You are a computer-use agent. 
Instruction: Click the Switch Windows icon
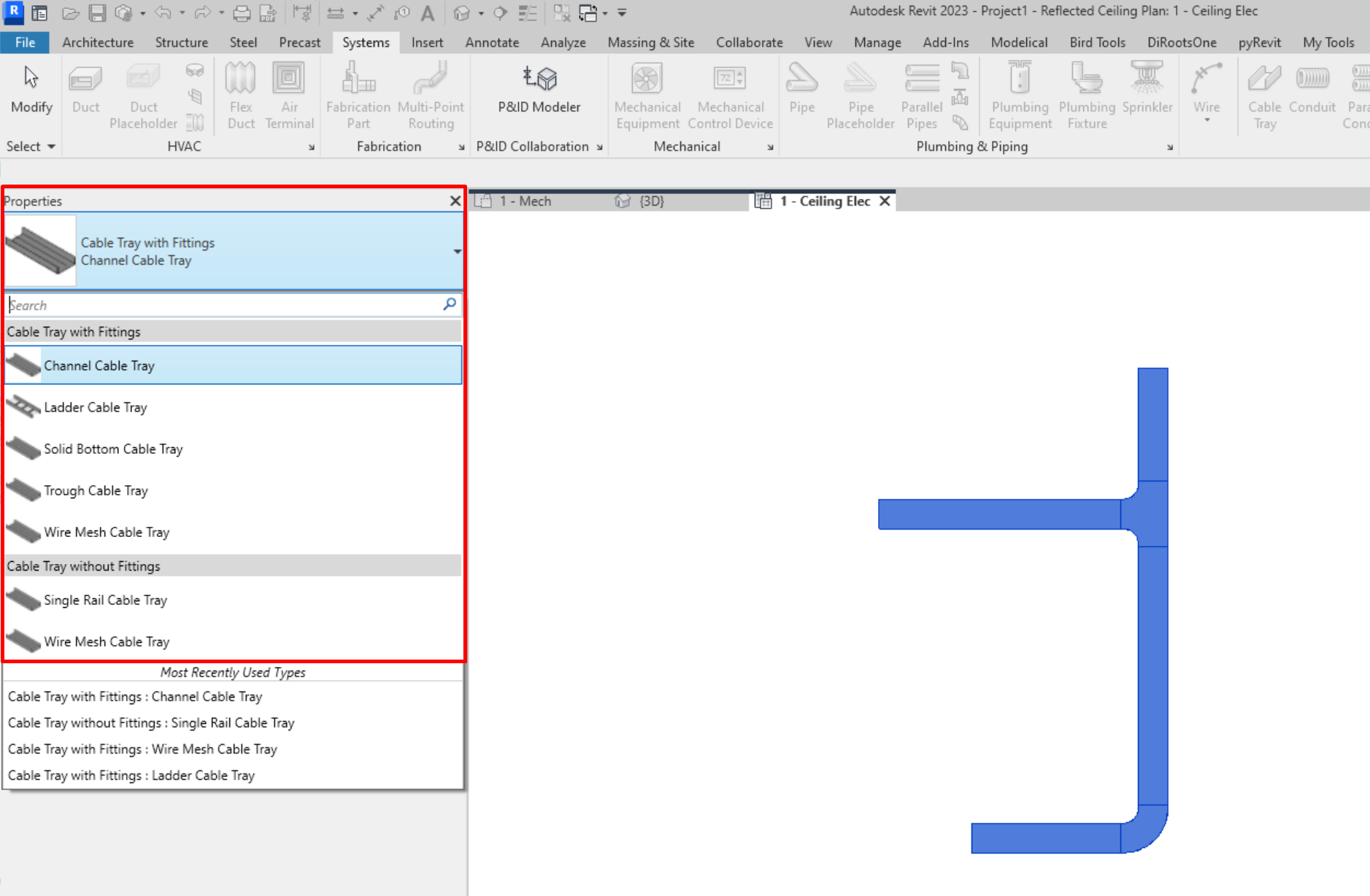pyautogui.click(x=588, y=13)
